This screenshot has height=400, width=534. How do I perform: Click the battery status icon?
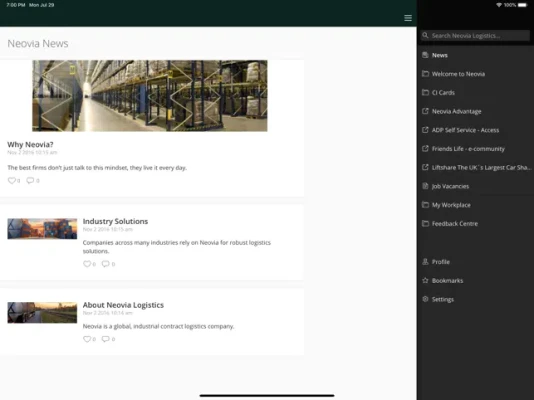tap(522, 5)
